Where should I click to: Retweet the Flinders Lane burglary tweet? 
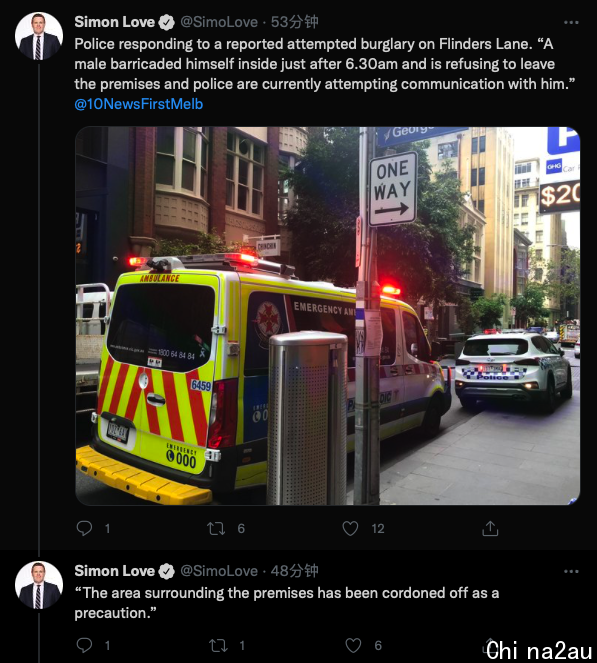coord(216,529)
